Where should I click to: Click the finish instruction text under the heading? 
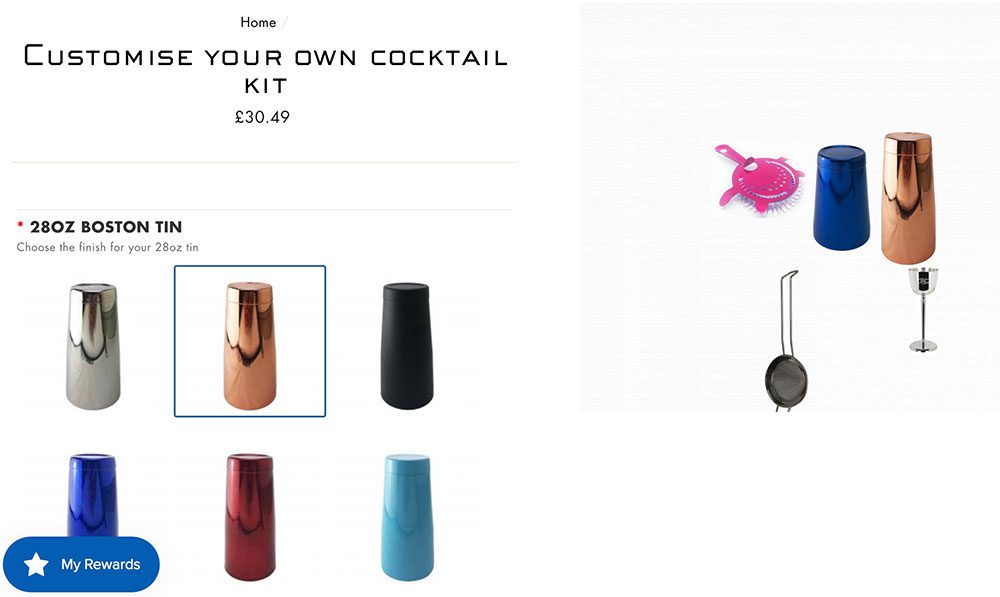point(107,247)
